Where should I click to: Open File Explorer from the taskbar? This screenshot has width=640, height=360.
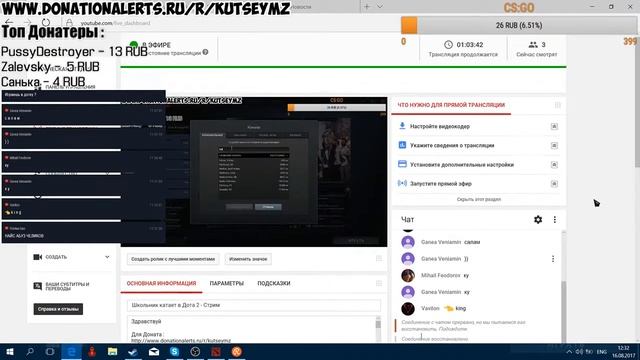[x=112, y=351]
